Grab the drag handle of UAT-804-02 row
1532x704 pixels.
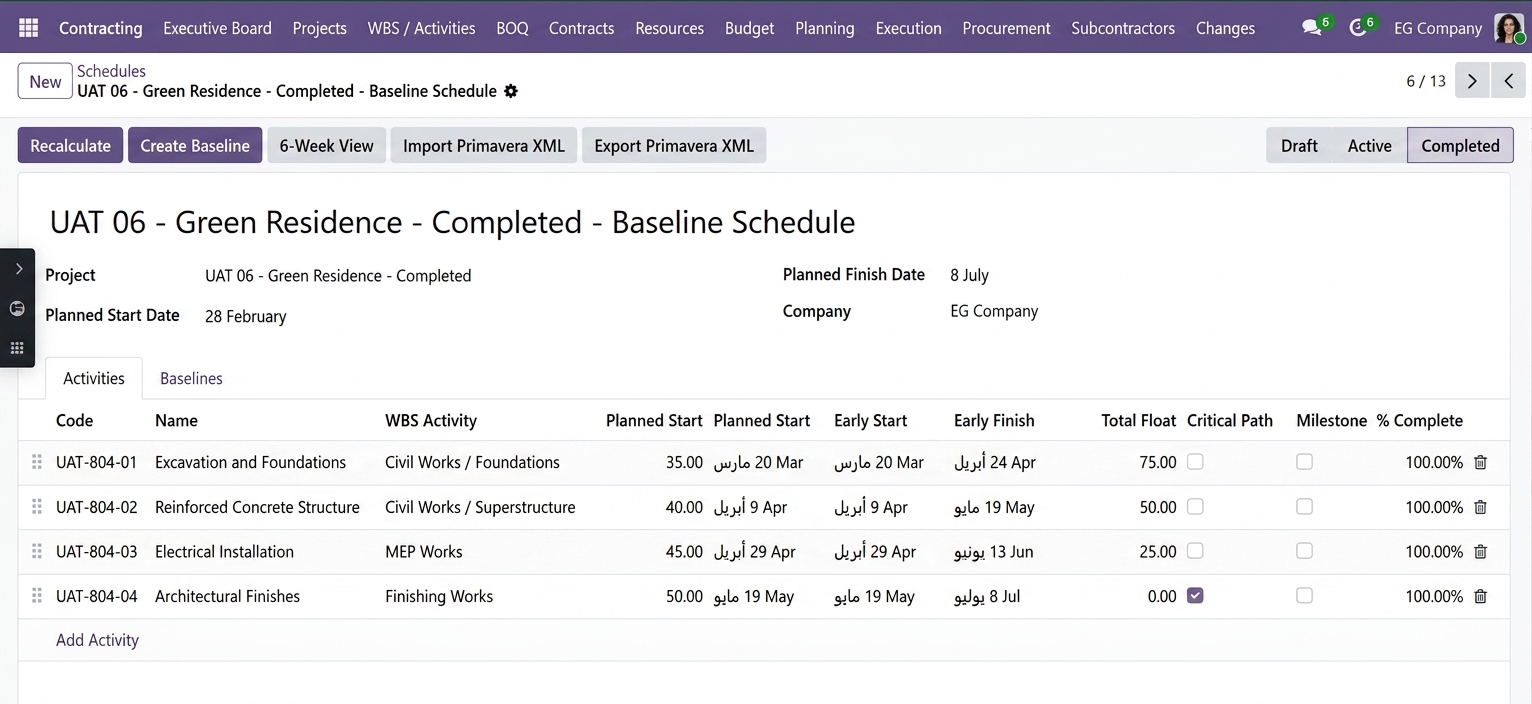[37, 507]
